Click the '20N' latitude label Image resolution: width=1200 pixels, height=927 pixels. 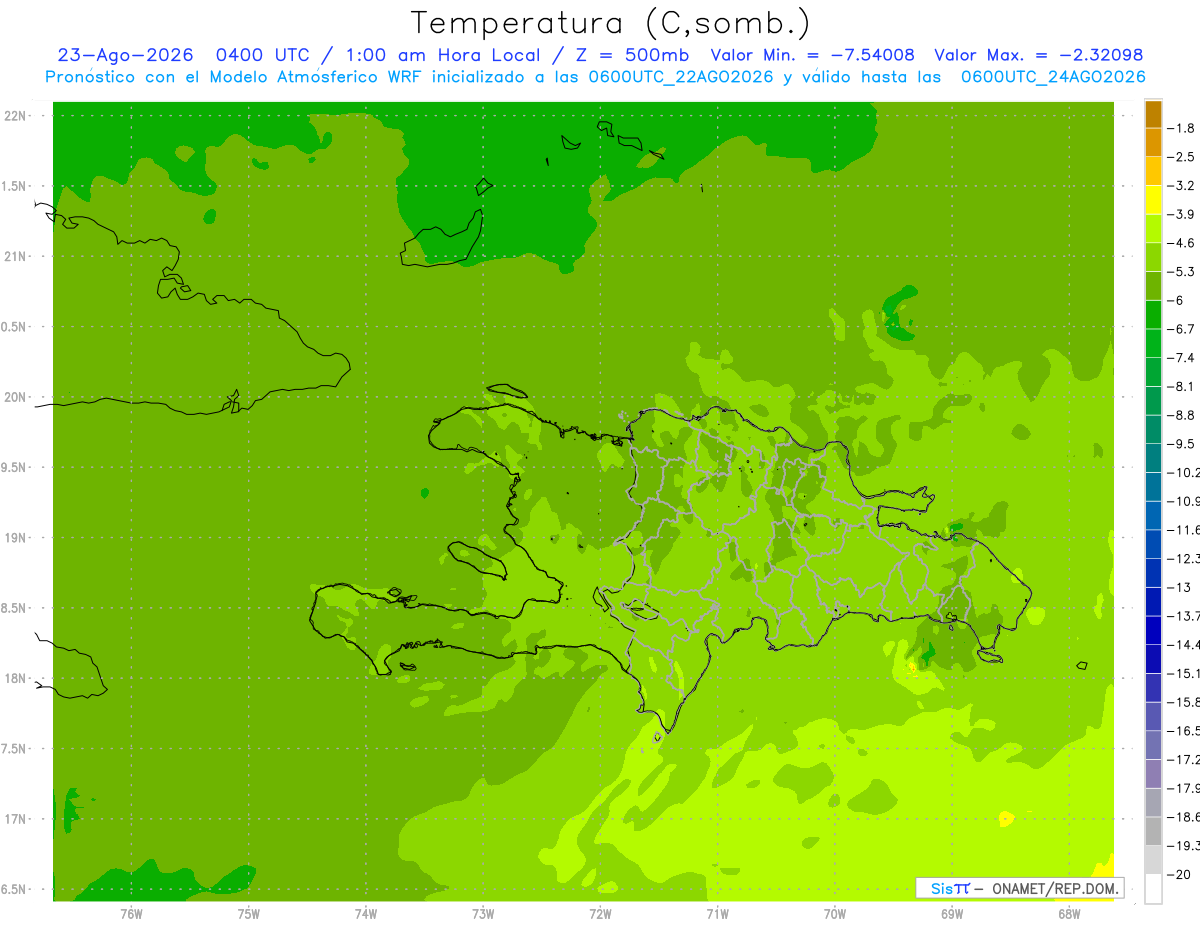click(x=15, y=398)
